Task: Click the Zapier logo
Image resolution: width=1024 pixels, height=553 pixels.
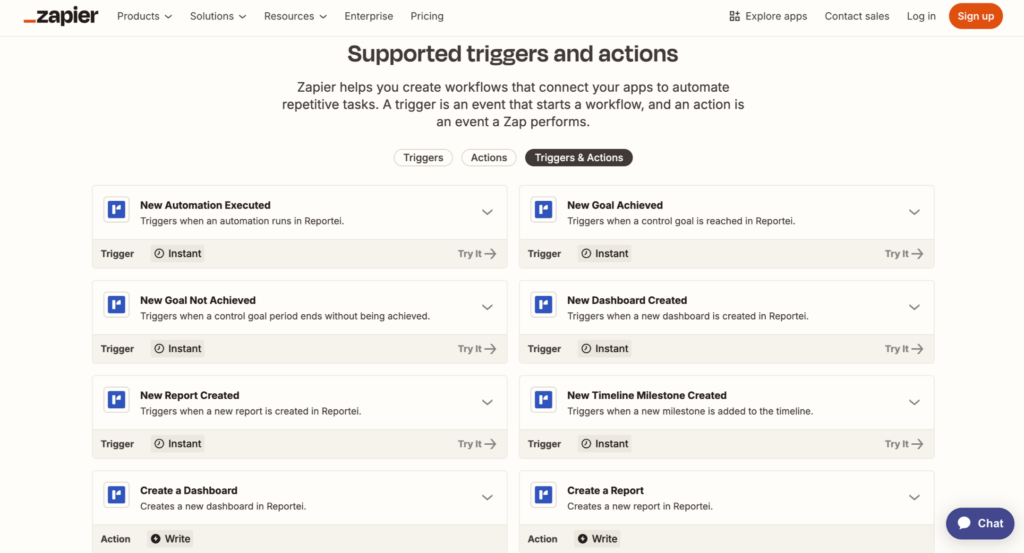Action: 61,16
